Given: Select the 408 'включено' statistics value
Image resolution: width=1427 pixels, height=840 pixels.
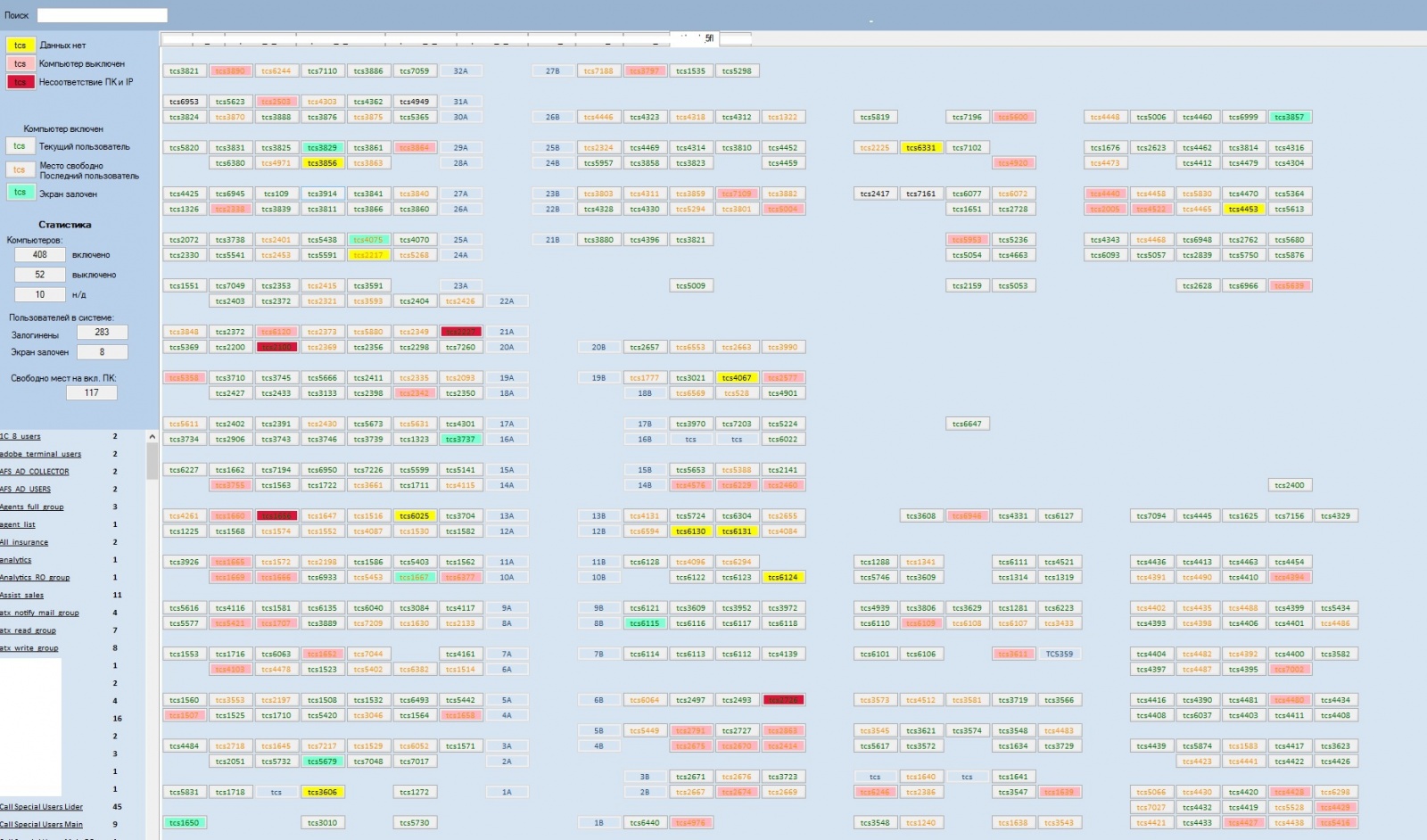Looking at the screenshot, I should click(40, 255).
